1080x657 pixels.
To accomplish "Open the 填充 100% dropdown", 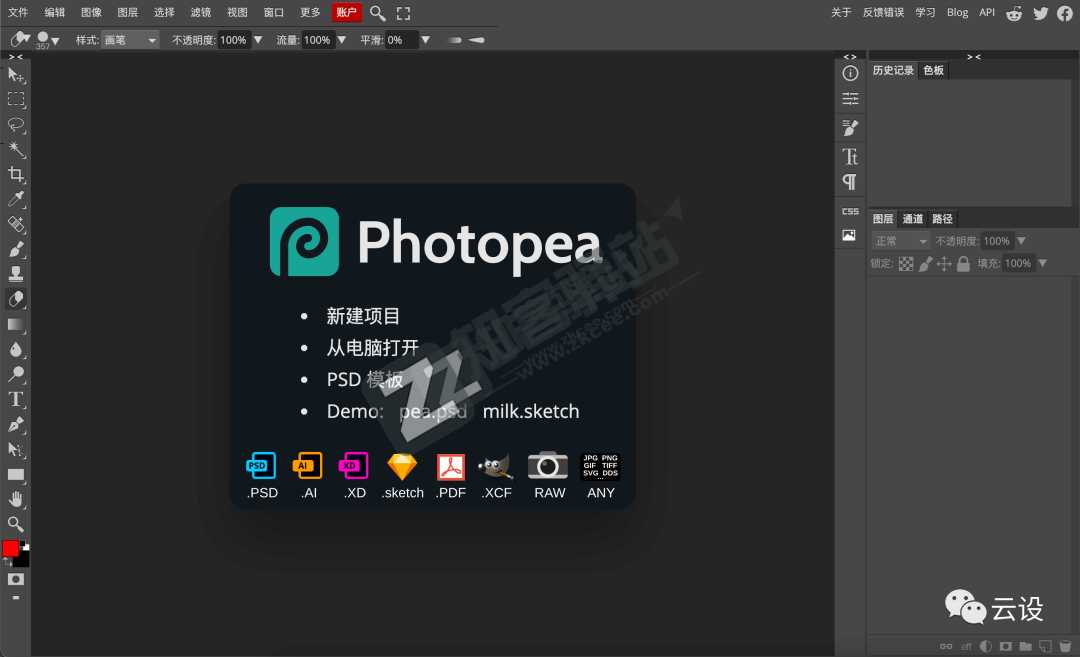I will 1042,263.
